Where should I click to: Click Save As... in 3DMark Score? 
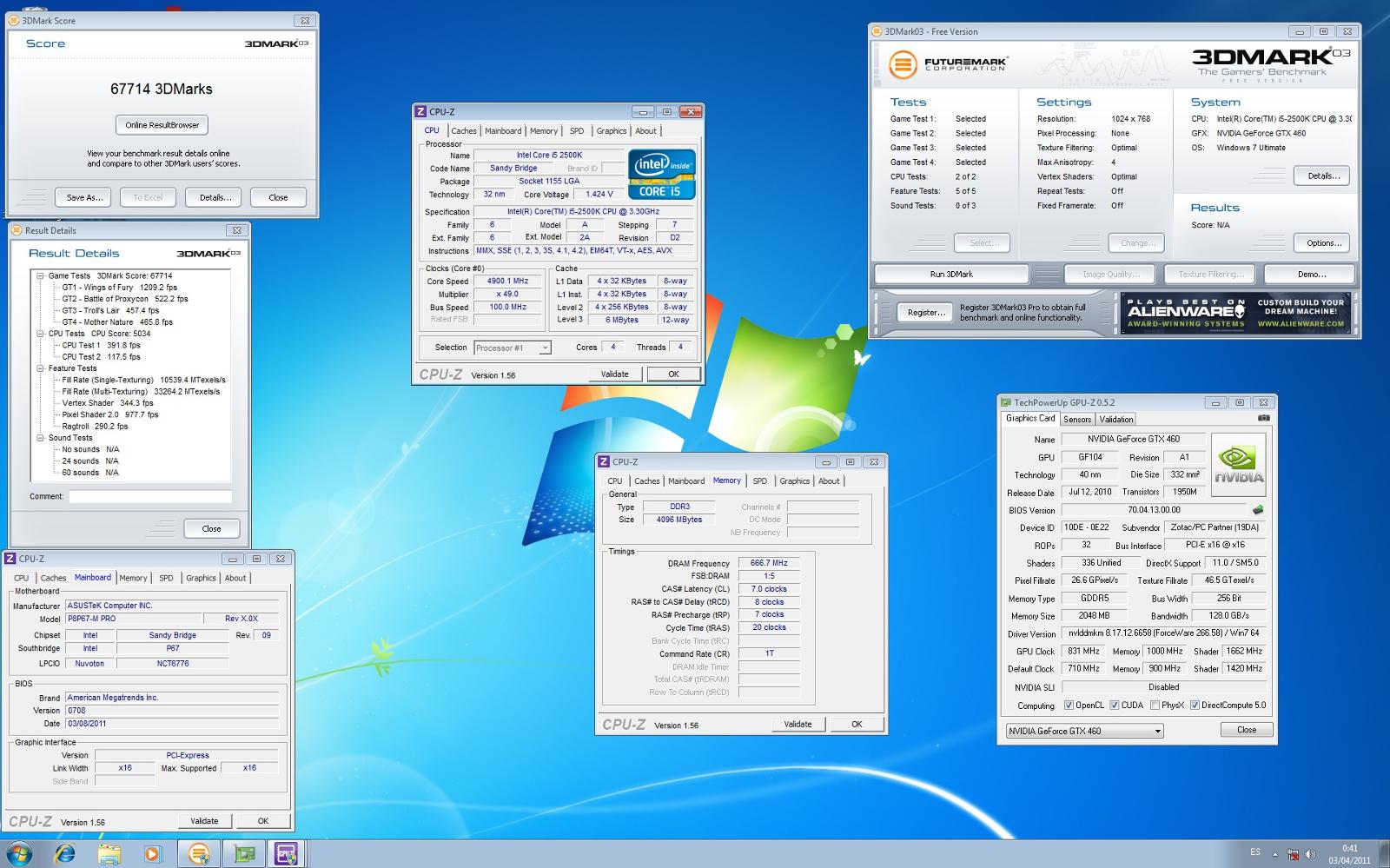(84, 197)
